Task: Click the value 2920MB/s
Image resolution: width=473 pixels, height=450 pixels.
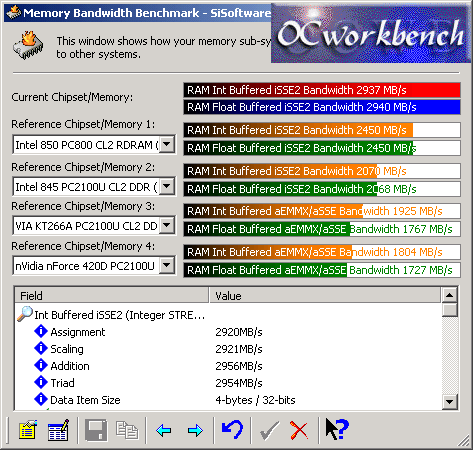Action: coord(239,332)
